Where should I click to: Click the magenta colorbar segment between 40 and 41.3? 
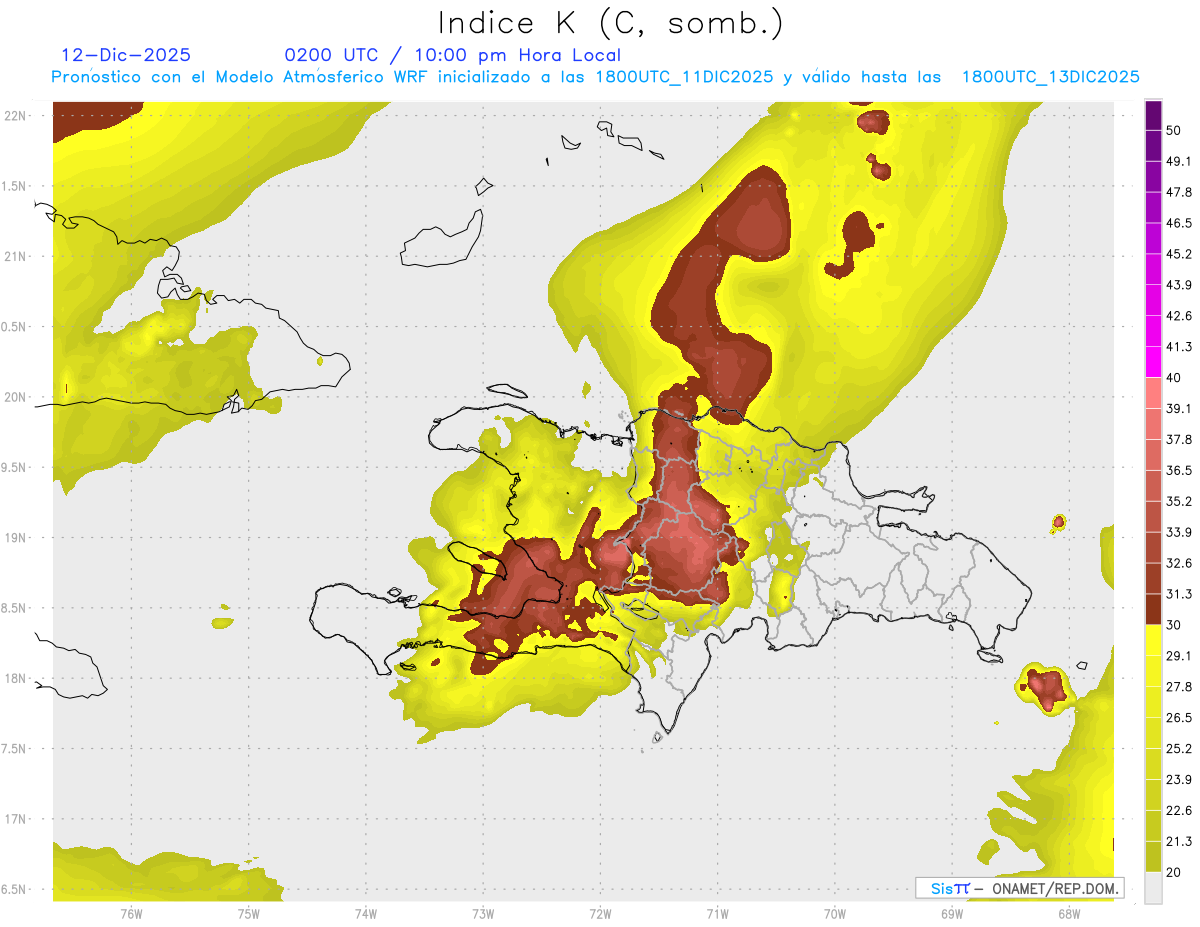(1154, 362)
